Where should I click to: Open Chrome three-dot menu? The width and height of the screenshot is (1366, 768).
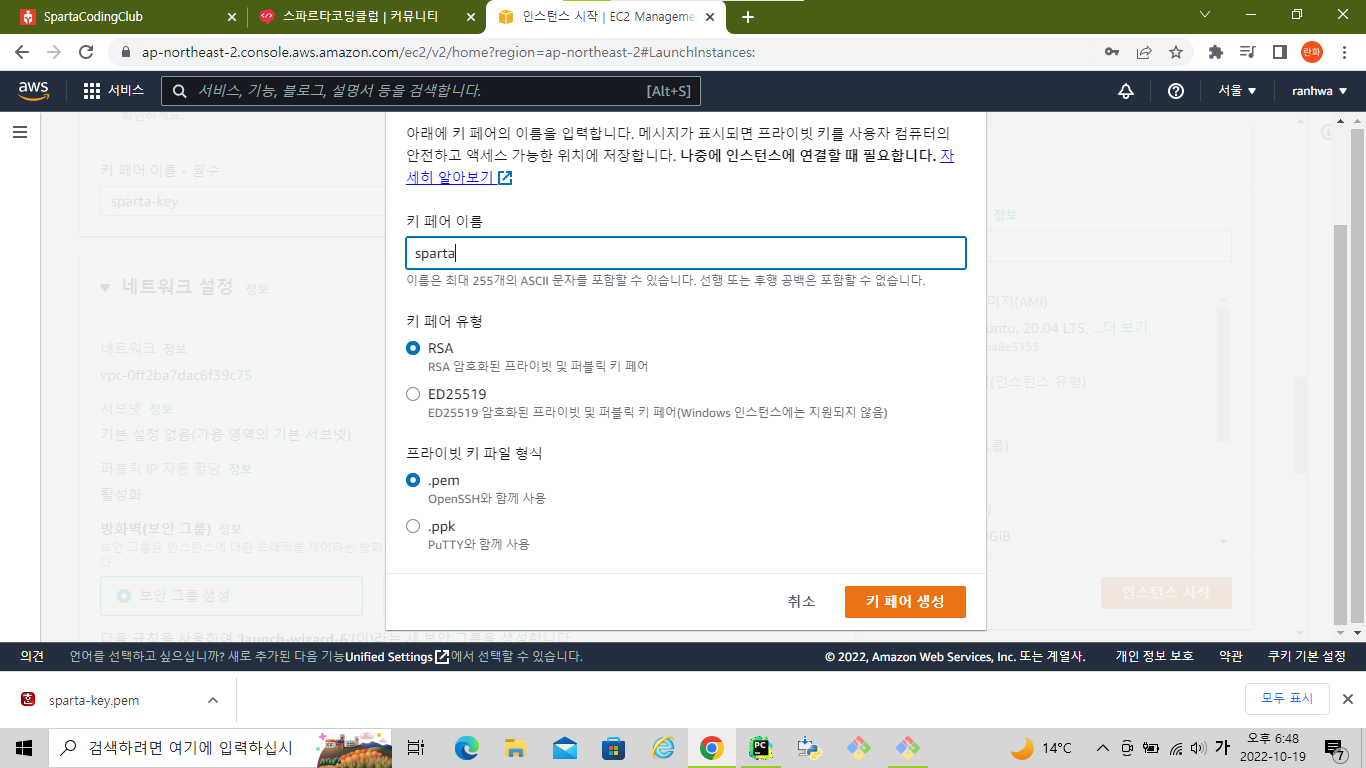pos(1343,52)
